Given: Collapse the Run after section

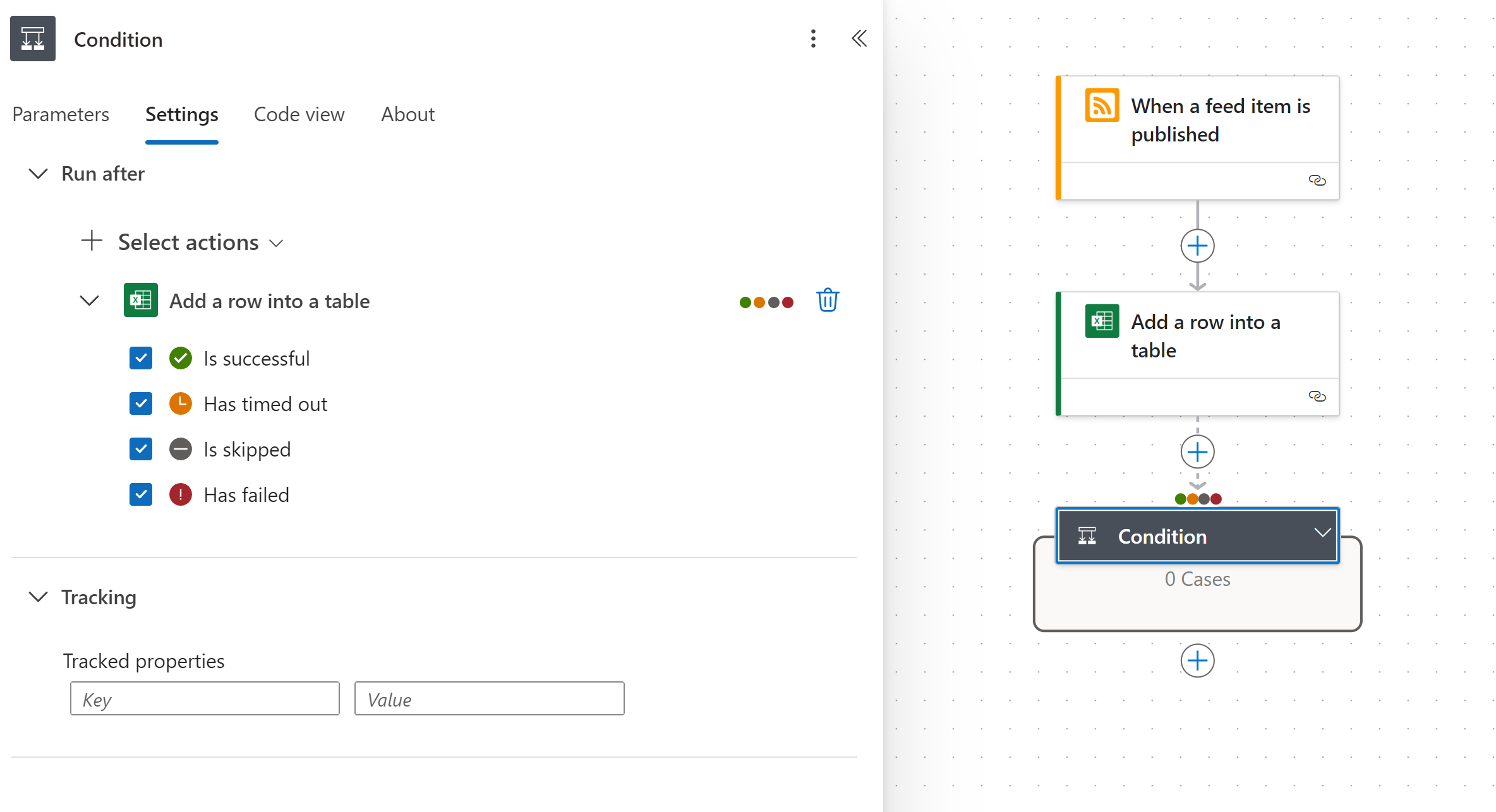Looking at the screenshot, I should [x=39, y=174].
